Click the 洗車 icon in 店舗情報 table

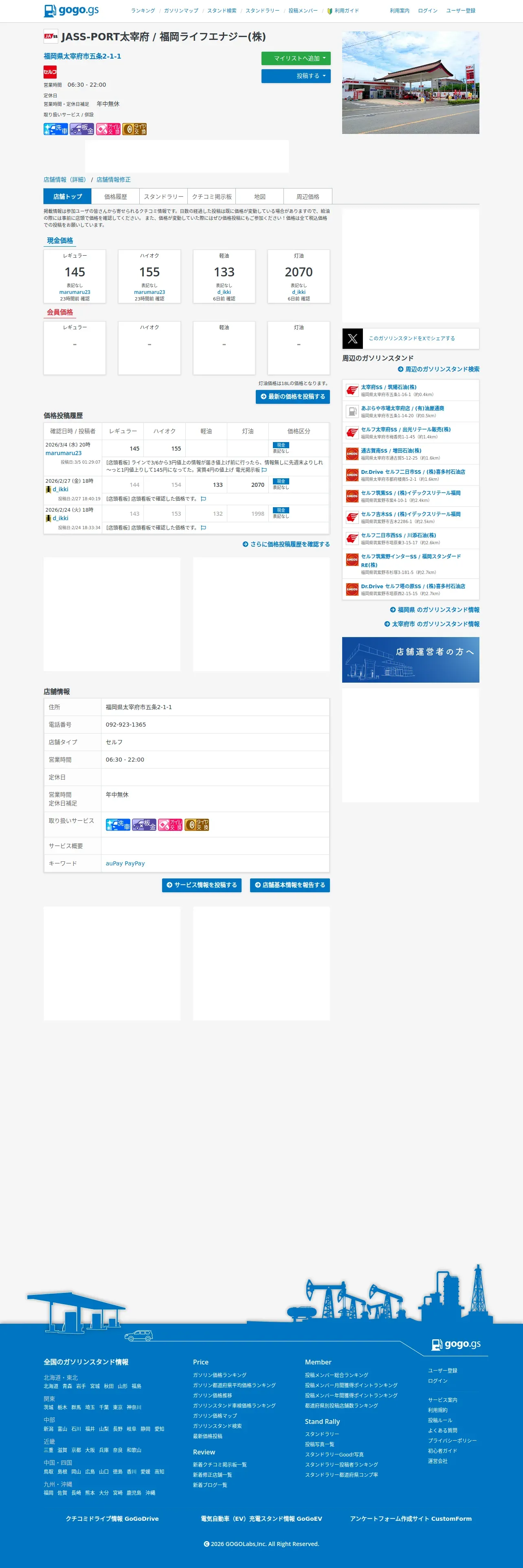tap(118, 825)
